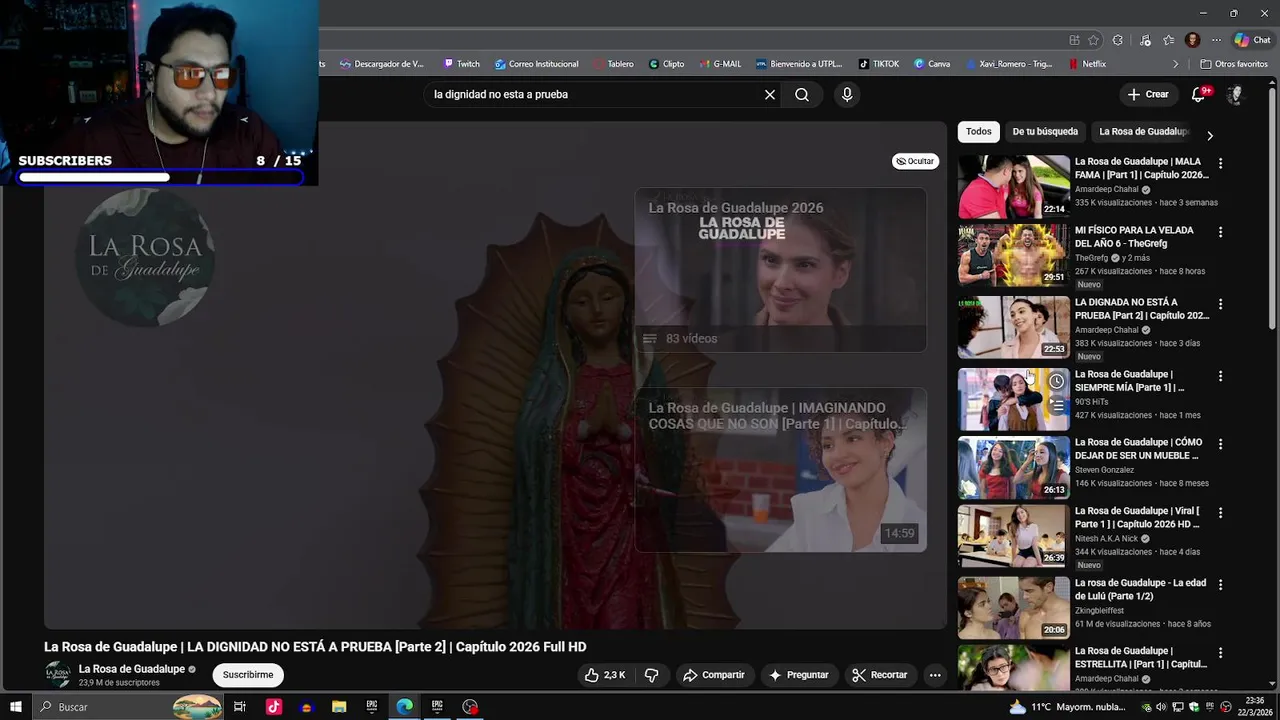Open the channel avatar beside Suscribirme
This screenshot has height=720, width=1280.
(58, 675)
